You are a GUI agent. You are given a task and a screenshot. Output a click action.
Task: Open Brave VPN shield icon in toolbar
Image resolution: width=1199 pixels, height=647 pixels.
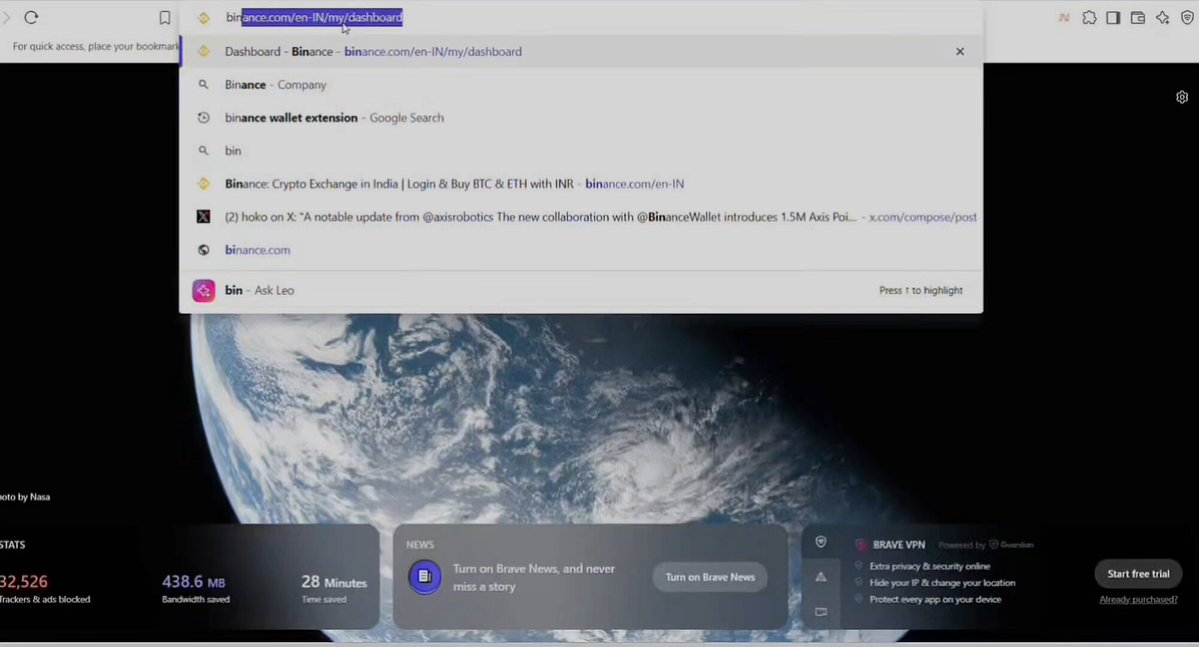1187,18
